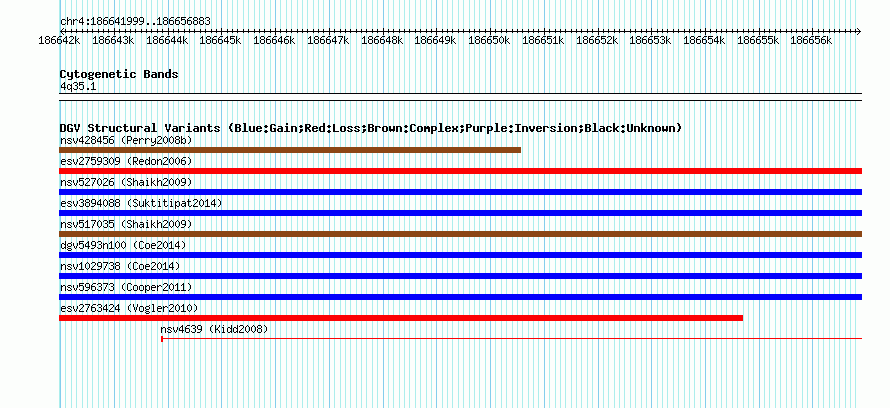Viewport: 890px width, 408px height.
Task: Click nsv1029738 (Coe2014) variant label
Action: coord(120,266)
